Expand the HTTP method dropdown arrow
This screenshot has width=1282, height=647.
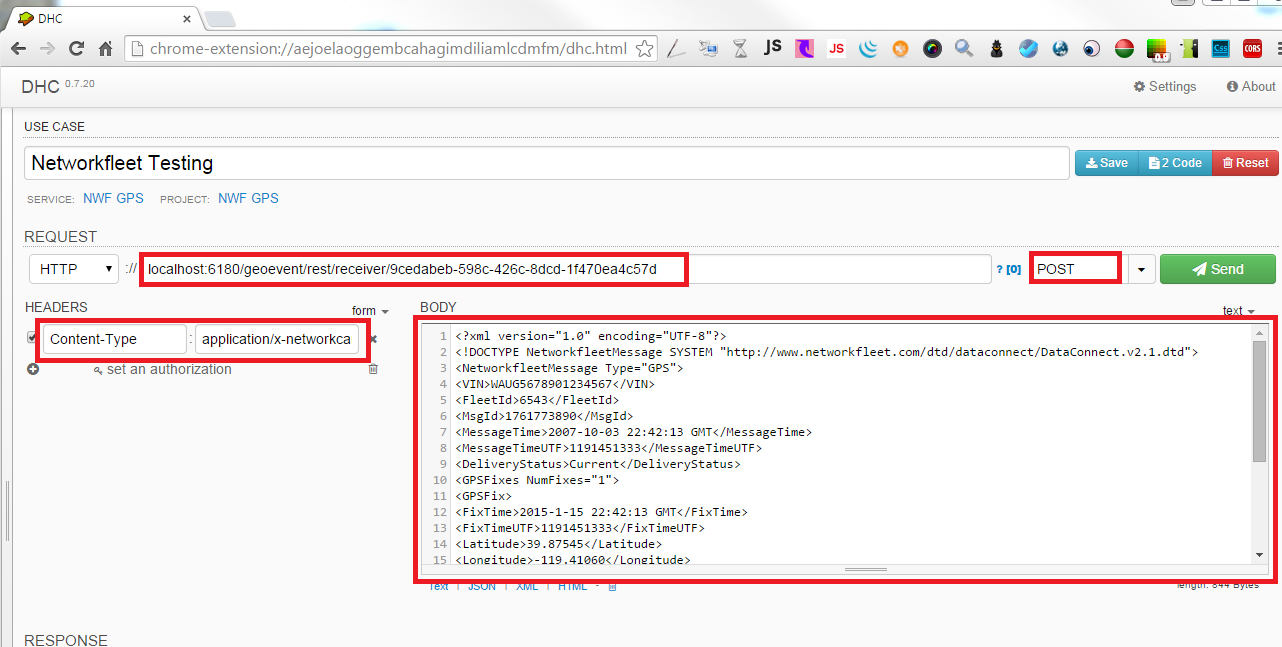click(1141, 269)
